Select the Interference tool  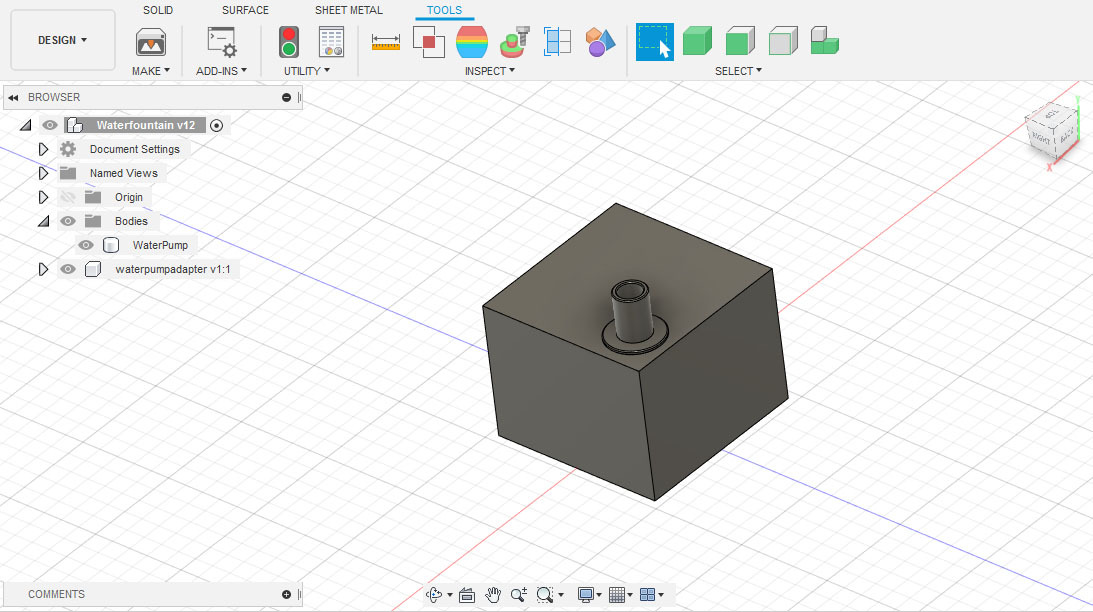tap(429, 43)
